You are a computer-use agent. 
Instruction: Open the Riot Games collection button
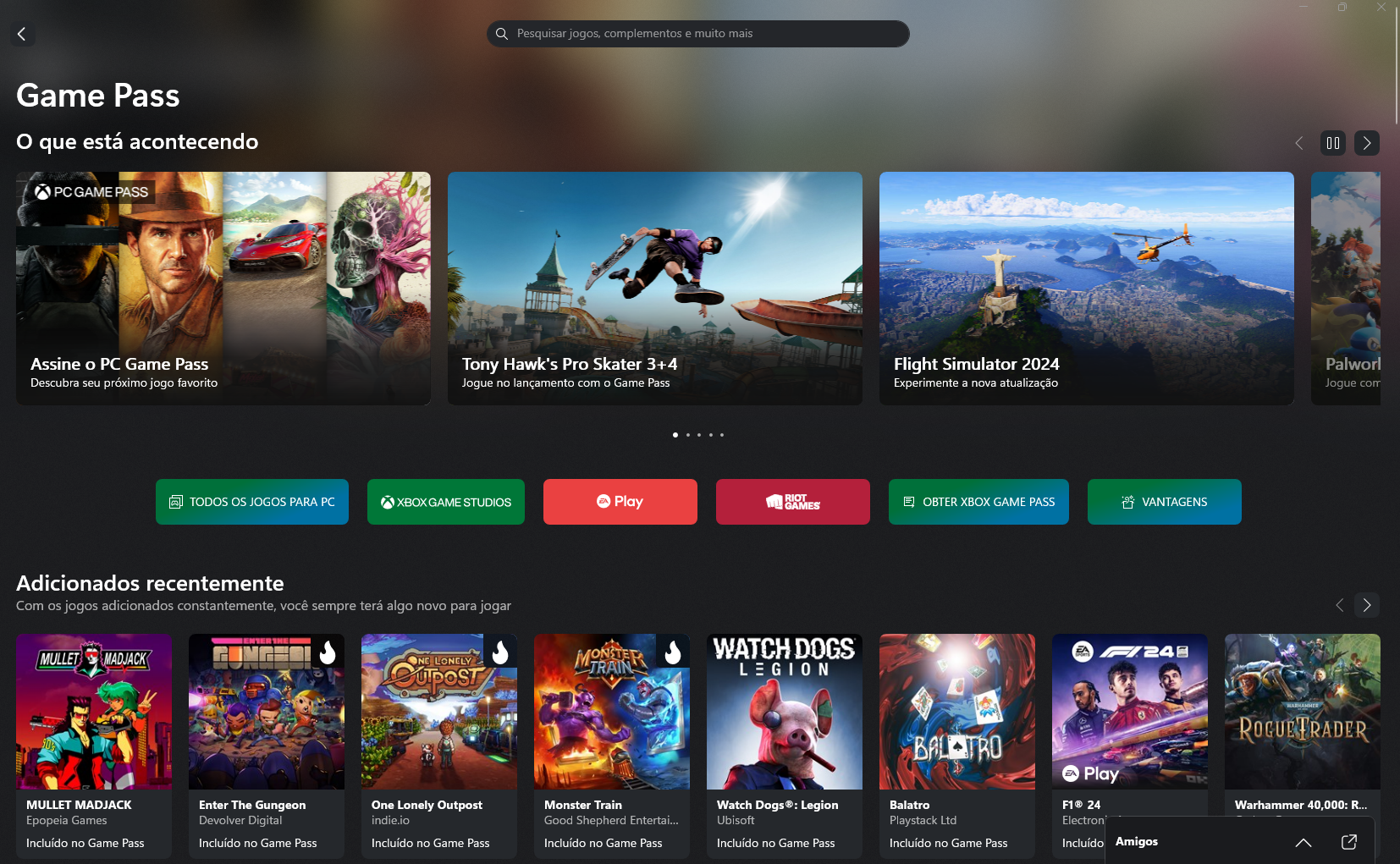point(793,502)
